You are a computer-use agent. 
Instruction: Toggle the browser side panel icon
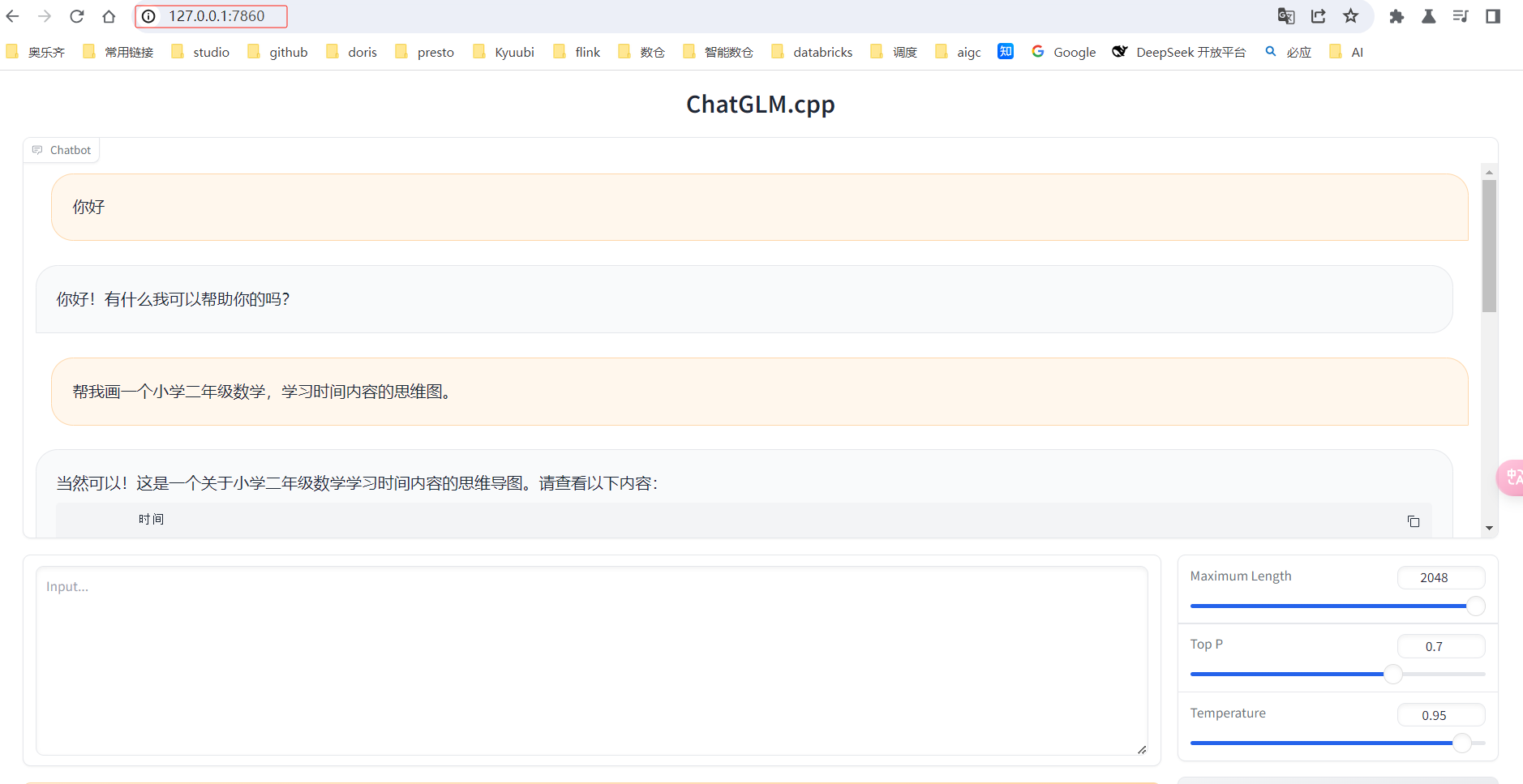point(1493,16)
